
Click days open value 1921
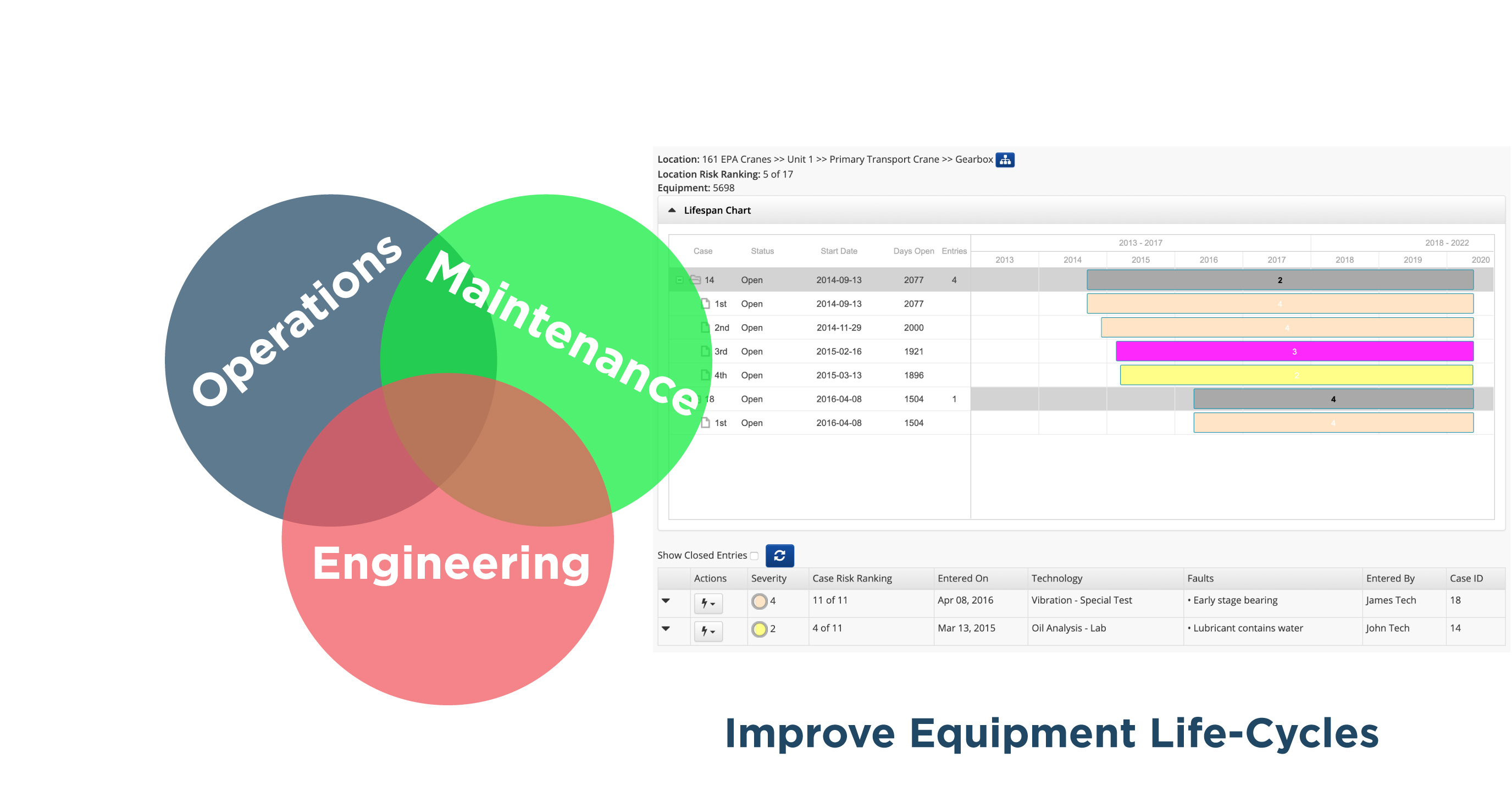pyautogui.click(x=913, y=351)
